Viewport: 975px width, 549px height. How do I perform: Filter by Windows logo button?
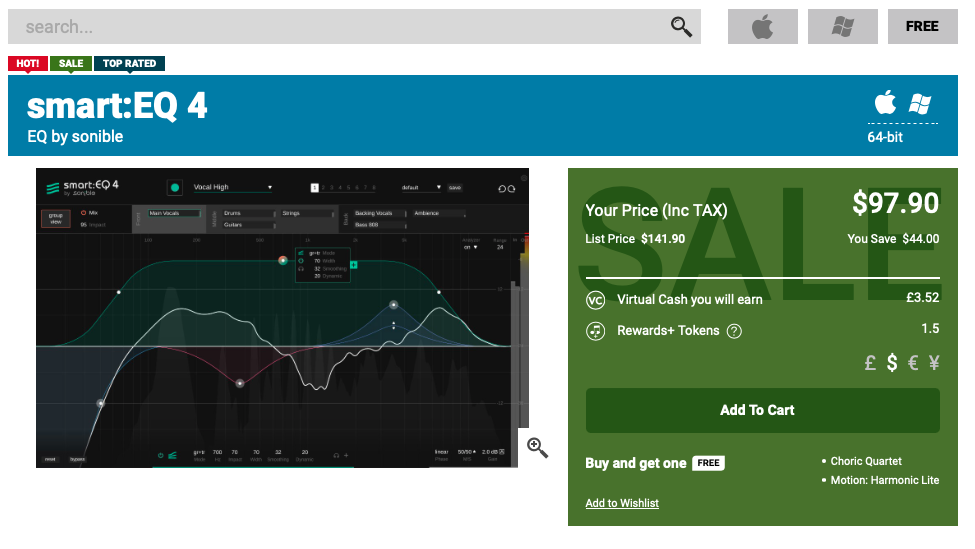843,27
